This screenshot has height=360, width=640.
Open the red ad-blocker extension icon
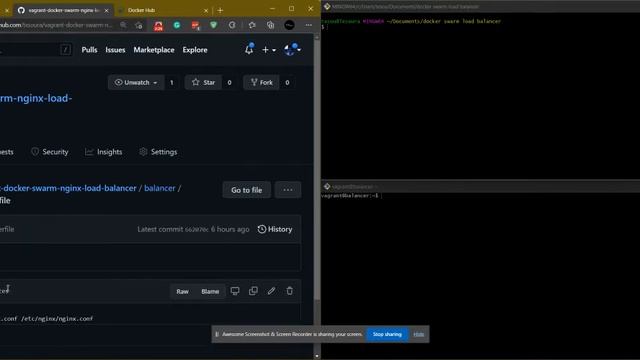click(x=196, y=26)
